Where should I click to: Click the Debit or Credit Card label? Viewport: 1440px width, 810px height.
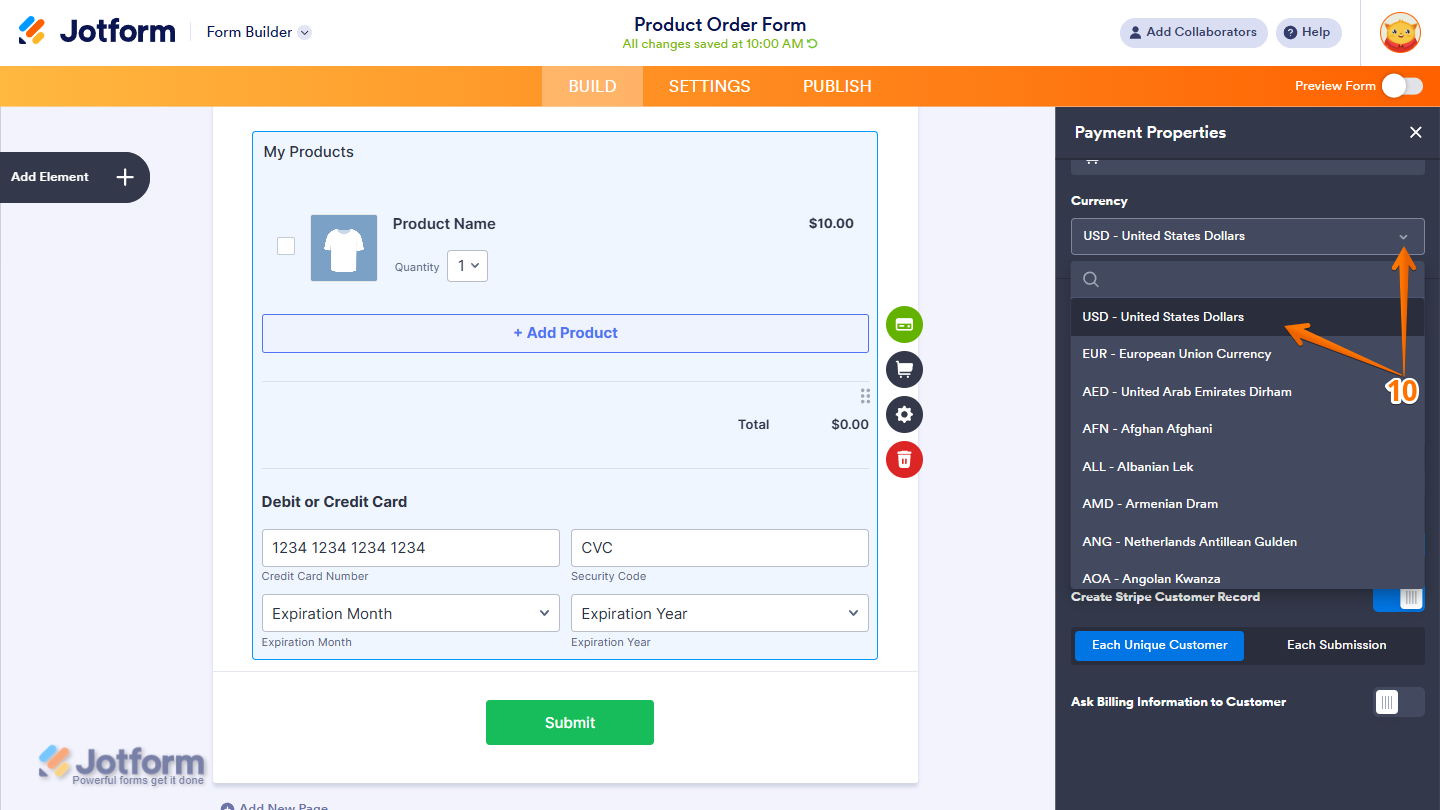point(334,502)
